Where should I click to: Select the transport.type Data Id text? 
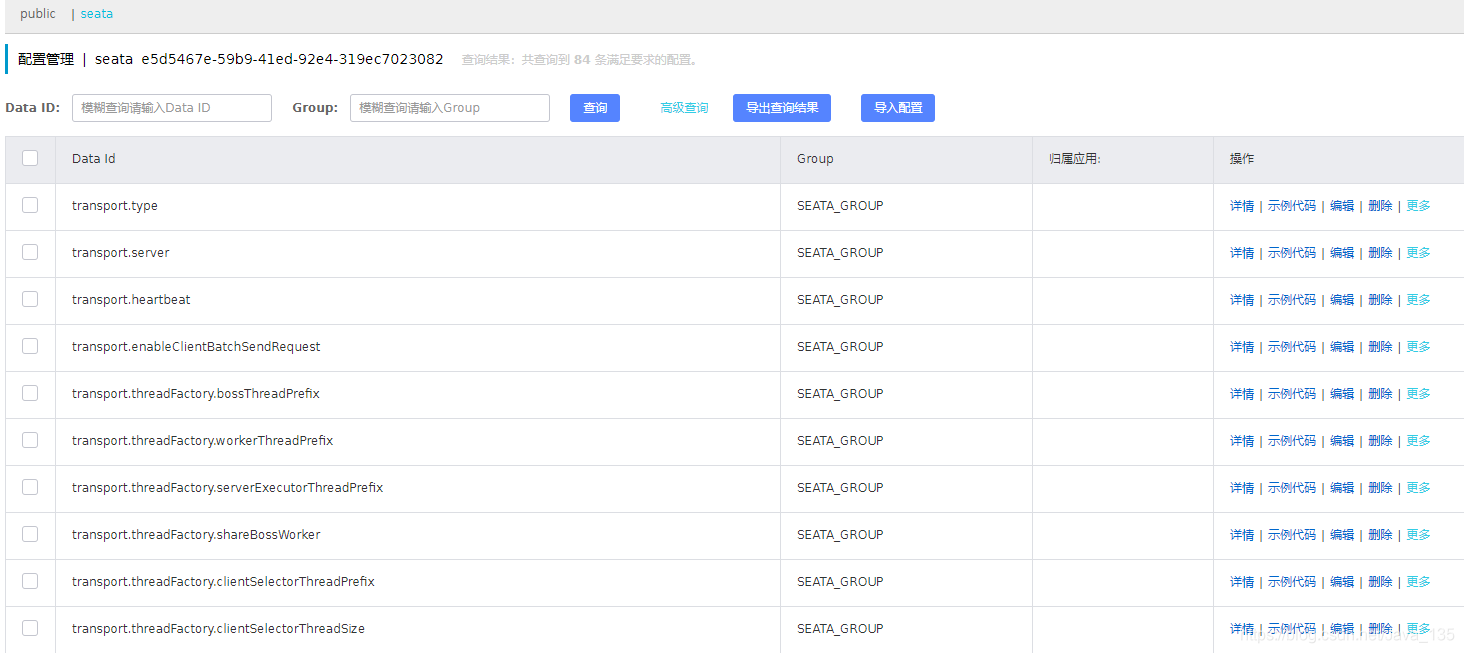click(x=115, y=206)
